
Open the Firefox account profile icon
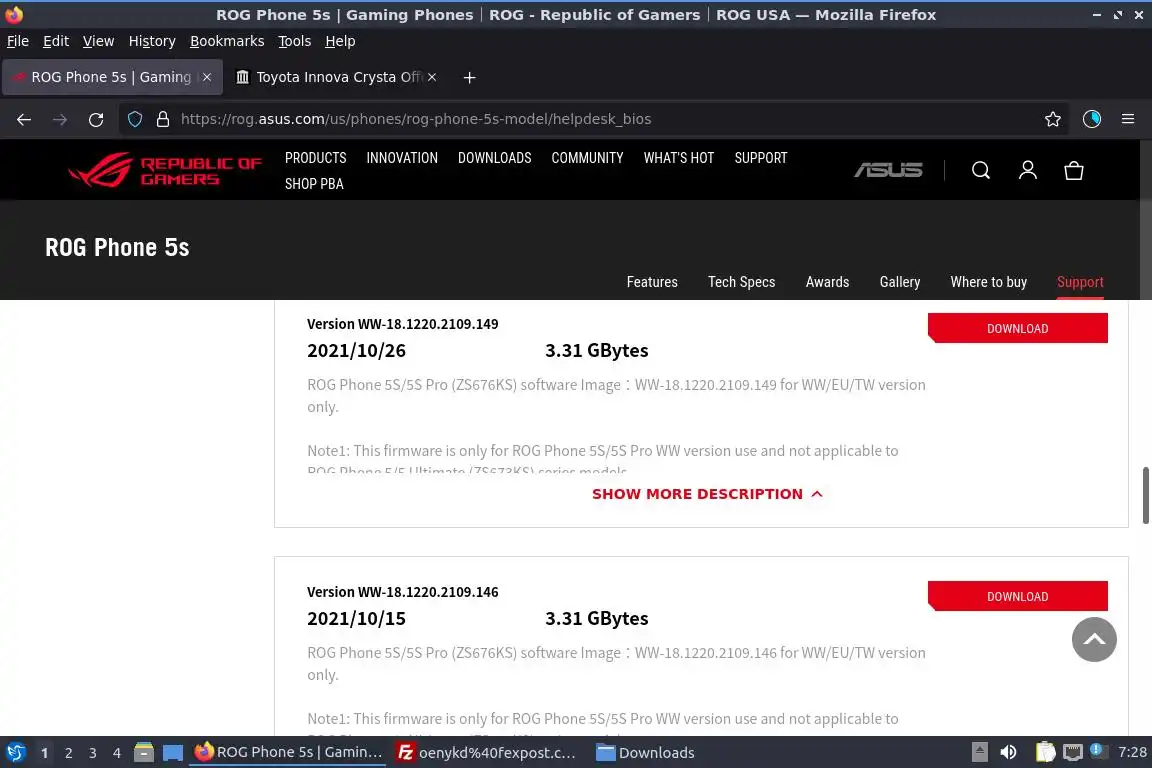coord(1091,119)
